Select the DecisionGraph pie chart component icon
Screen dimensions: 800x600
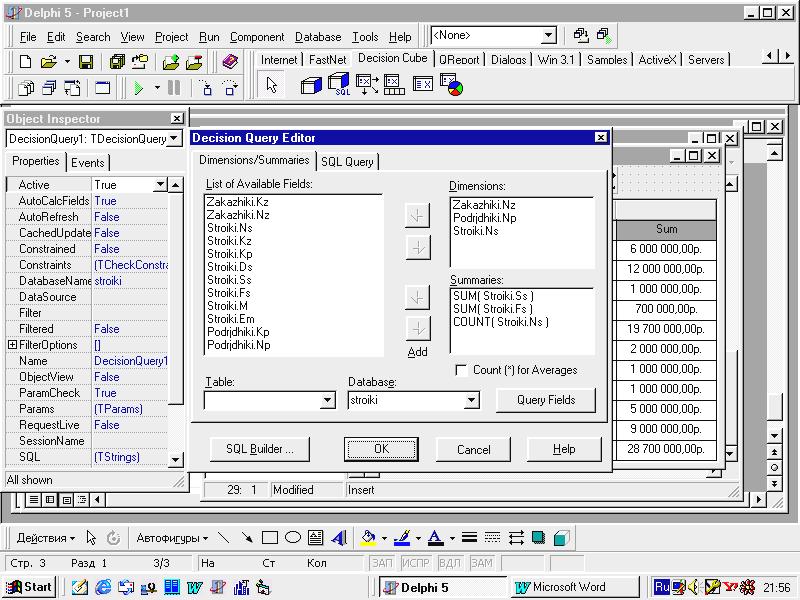tap(451, 85)
